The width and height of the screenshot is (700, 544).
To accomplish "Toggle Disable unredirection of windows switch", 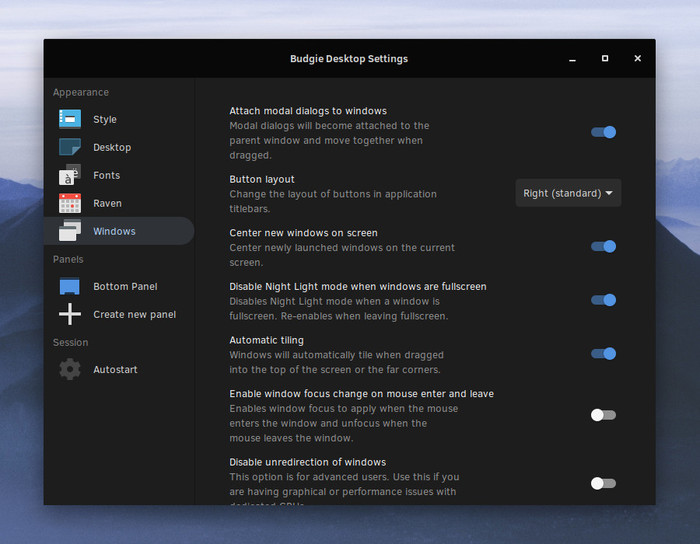I will click(603, 483).
